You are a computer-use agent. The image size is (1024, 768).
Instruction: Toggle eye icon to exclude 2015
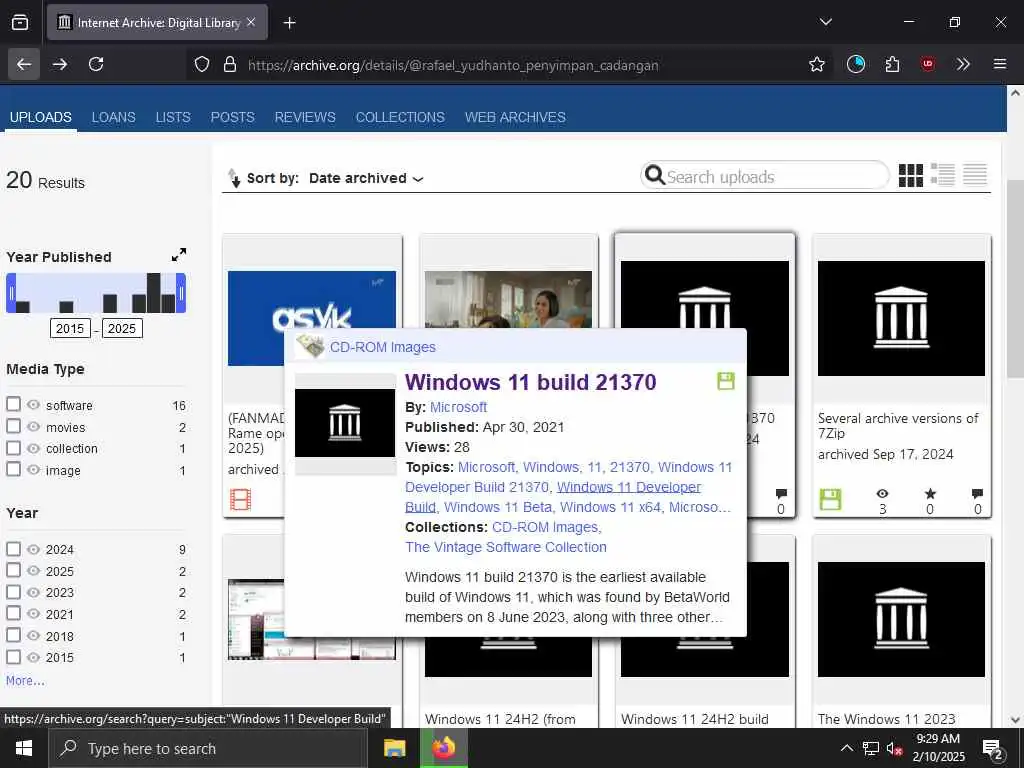point(33,657)
